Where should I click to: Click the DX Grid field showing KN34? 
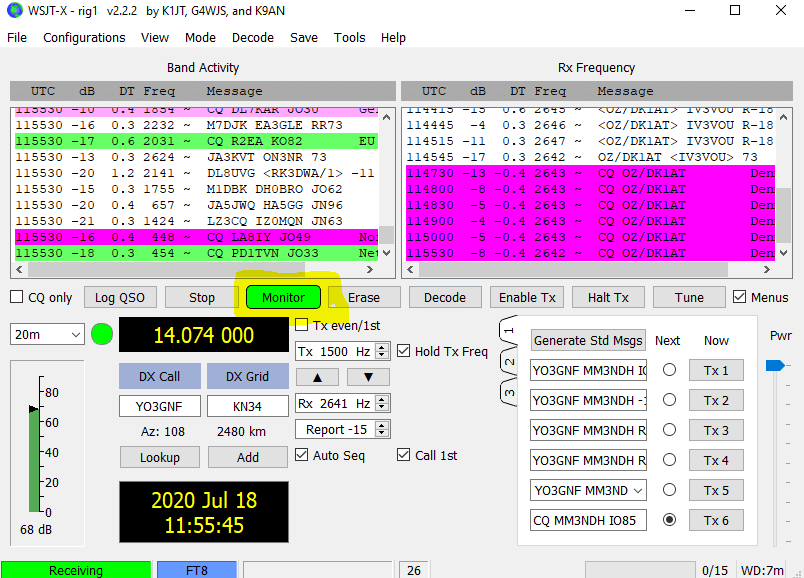248,406
